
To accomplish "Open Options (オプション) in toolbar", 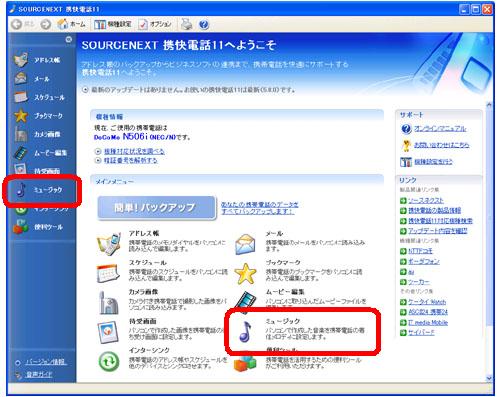I will (155, 24).
